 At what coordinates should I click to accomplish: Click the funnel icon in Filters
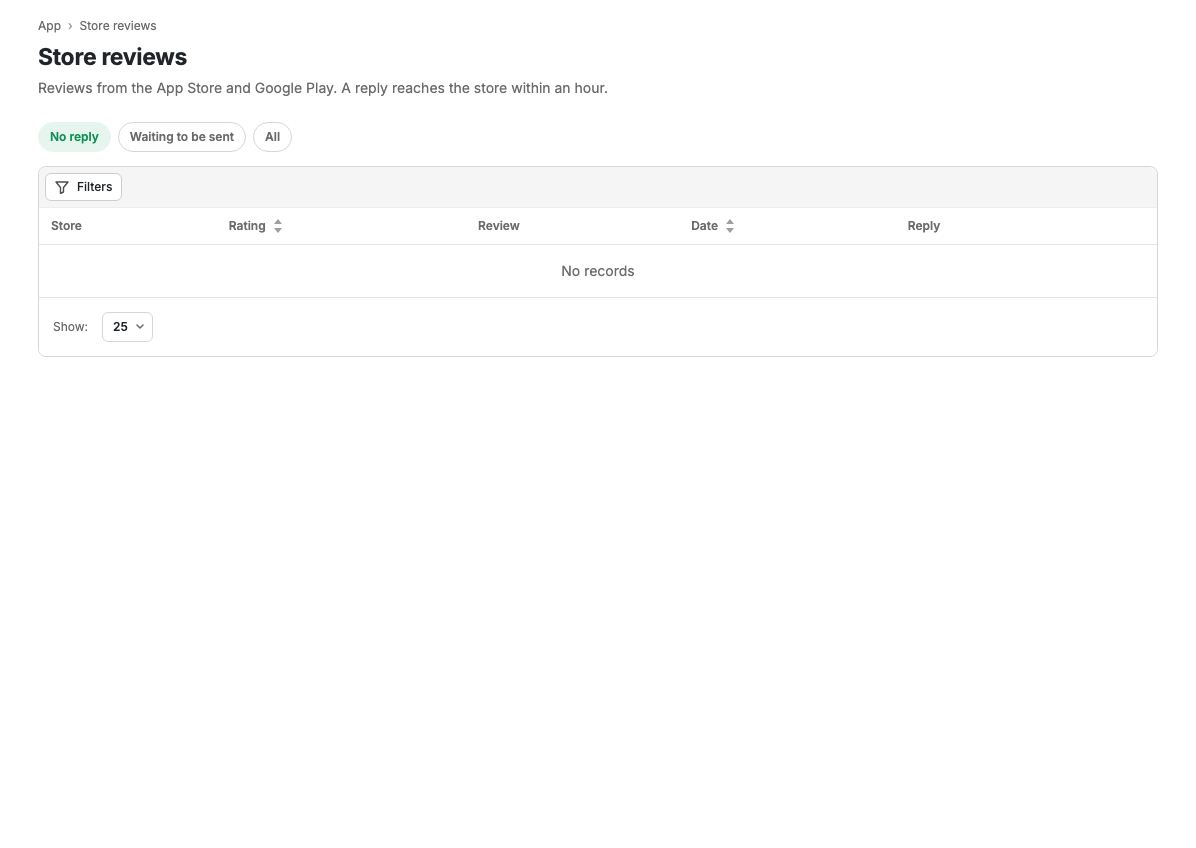[x=62, y=187]
